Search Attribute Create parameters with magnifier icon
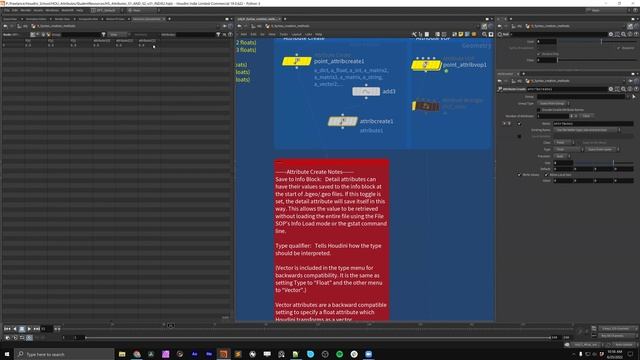Image resolution: width=640 pixels, height=360 pixels. (623, 89)
